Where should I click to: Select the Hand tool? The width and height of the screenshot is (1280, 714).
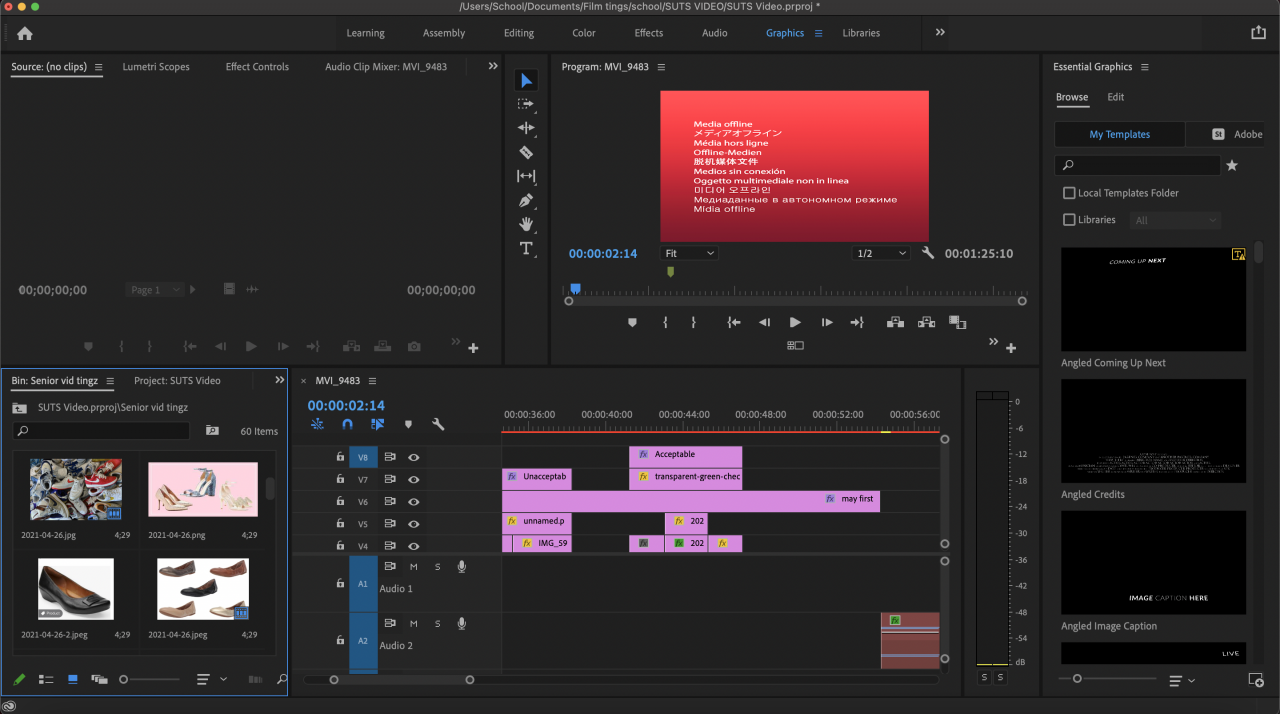click(526, 224)
